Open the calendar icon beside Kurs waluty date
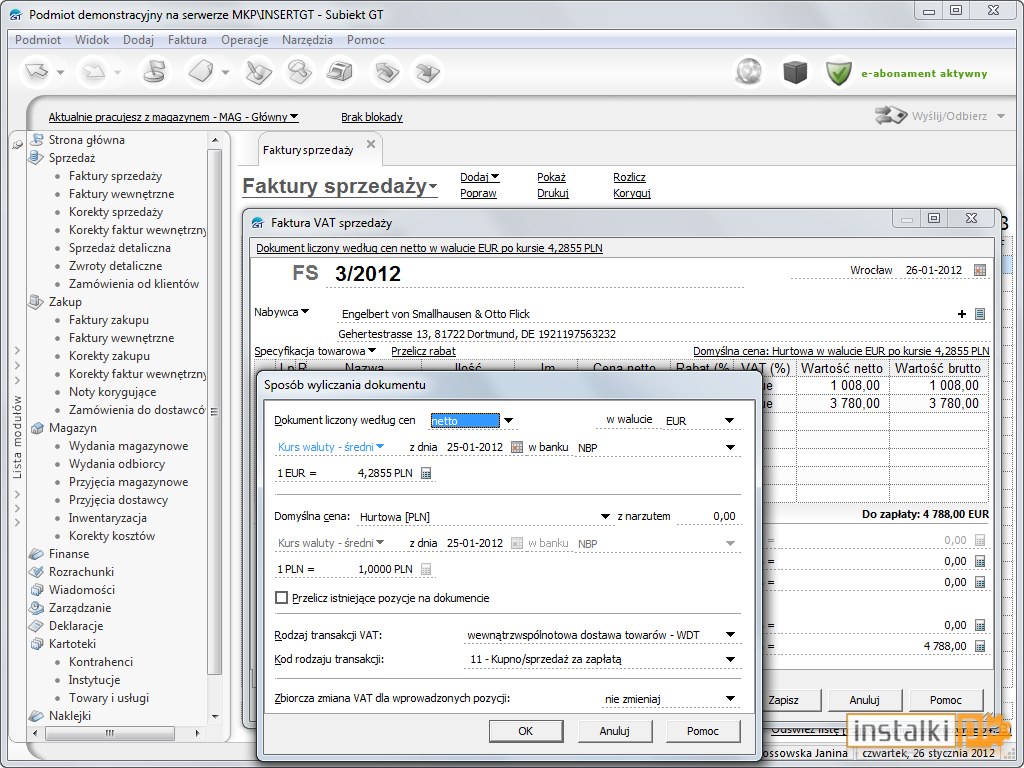The height and width of the screenshot is (768, 1024). click(x=517, y=447)
